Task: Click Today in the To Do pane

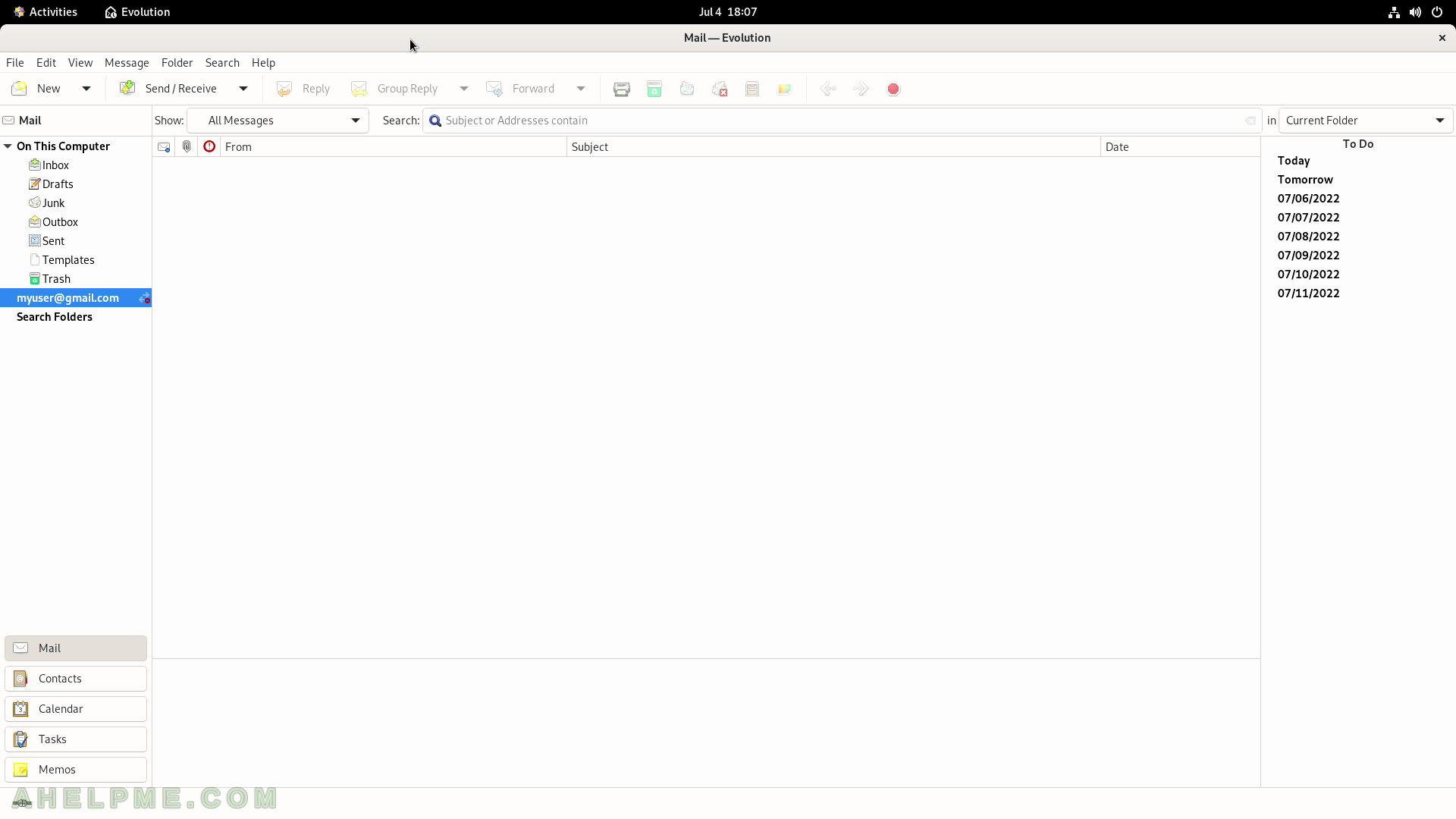Action: tap(1294, 161)
